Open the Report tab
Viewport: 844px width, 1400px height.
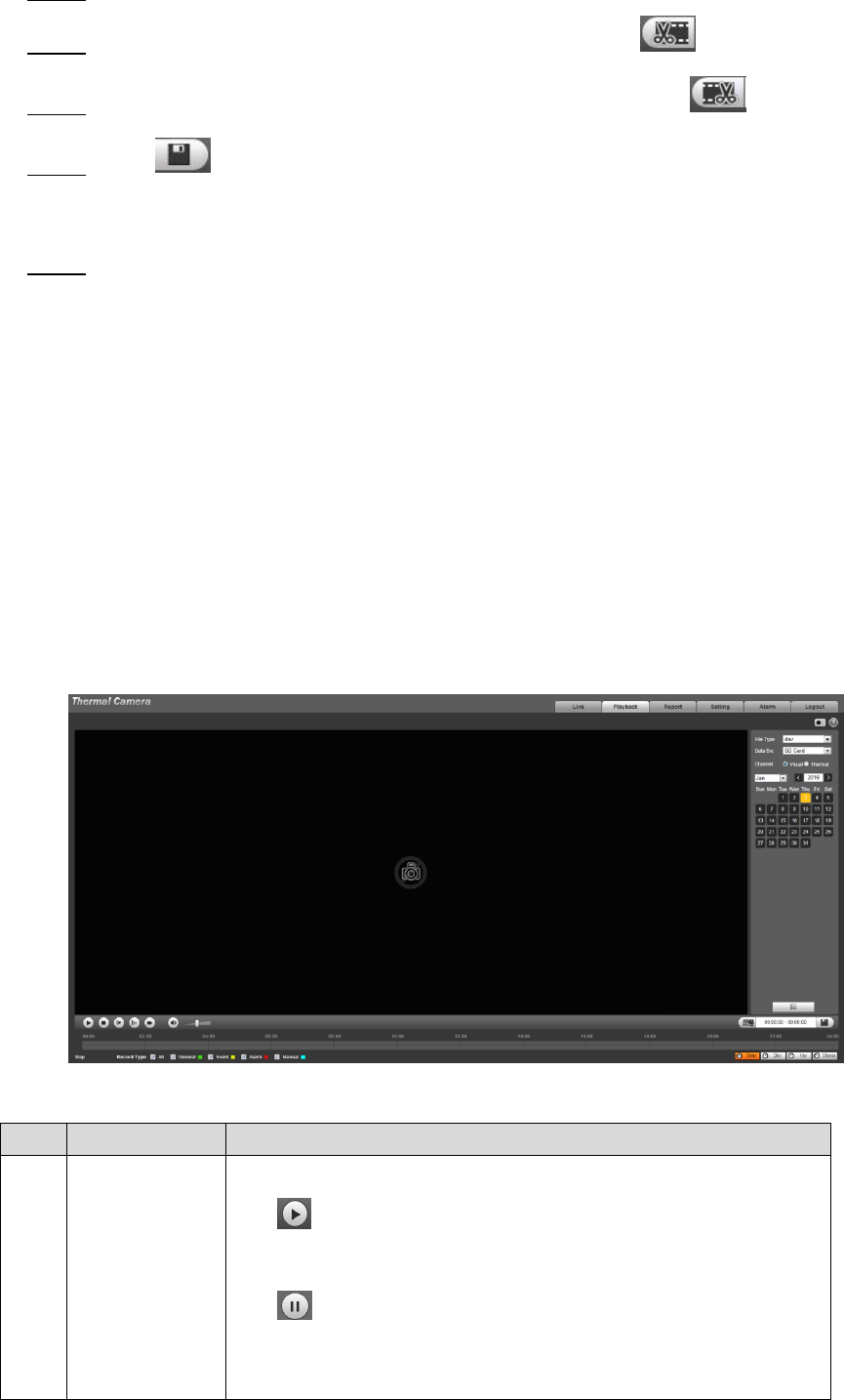pyautogui.click(x=673, y=706)
